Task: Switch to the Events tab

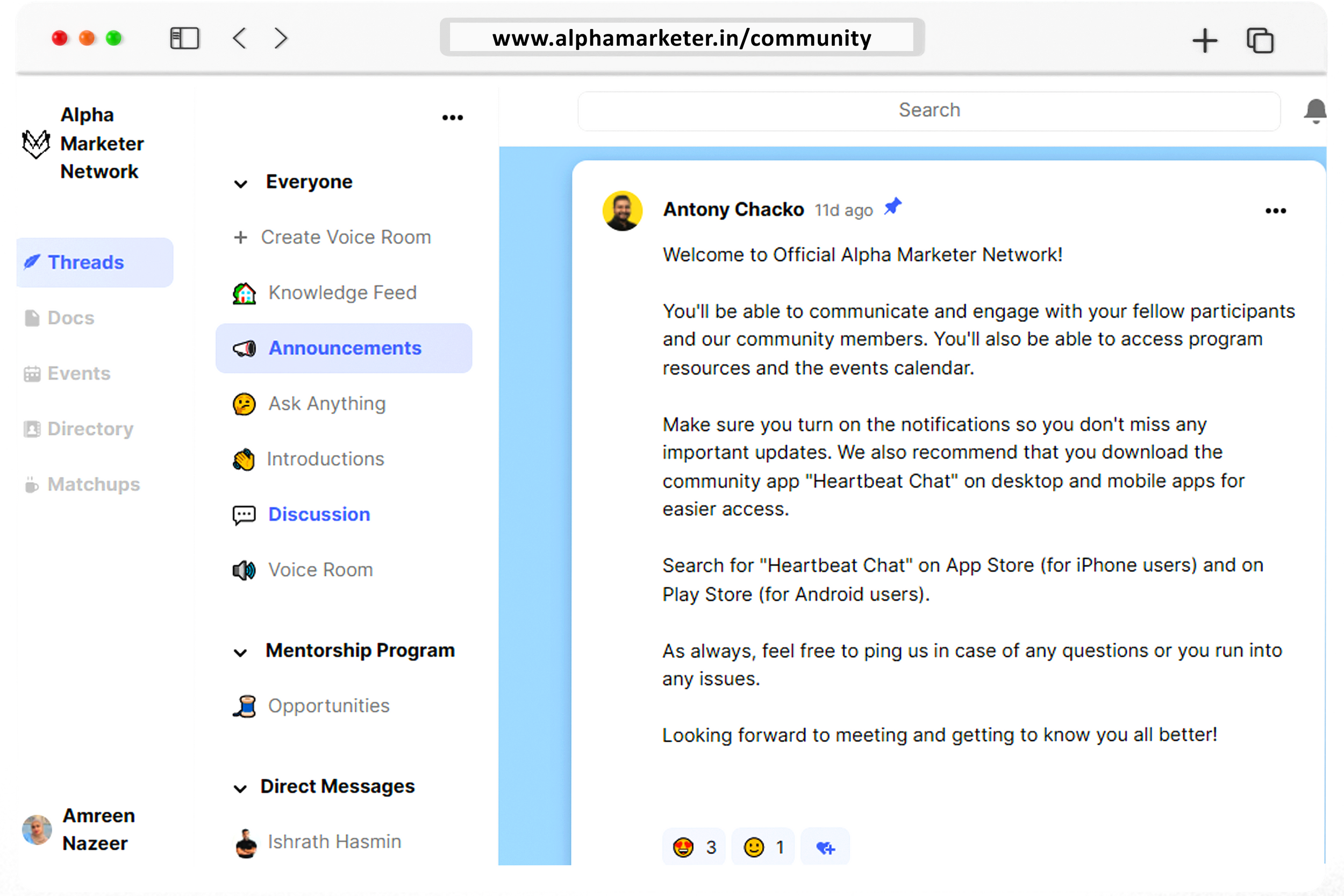Action: 79,374
